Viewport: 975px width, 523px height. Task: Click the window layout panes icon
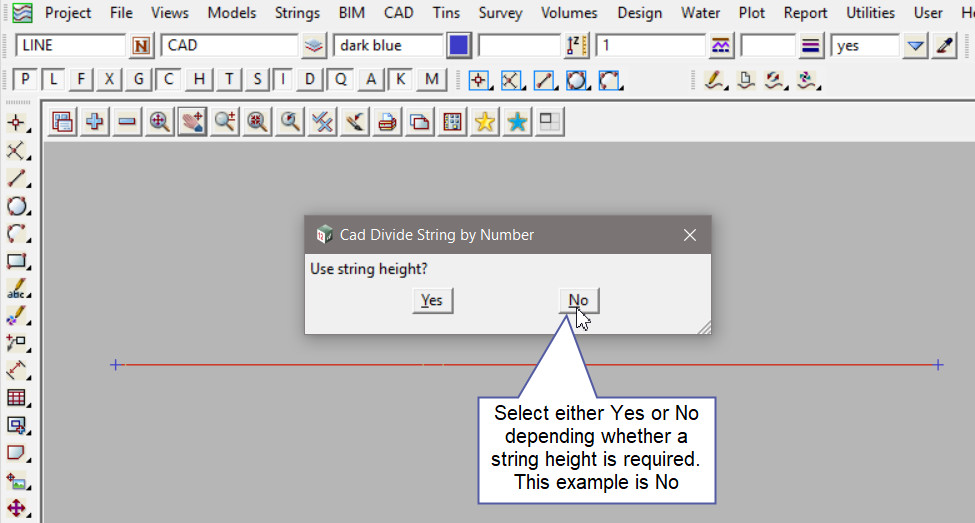(x=549, y=122)
